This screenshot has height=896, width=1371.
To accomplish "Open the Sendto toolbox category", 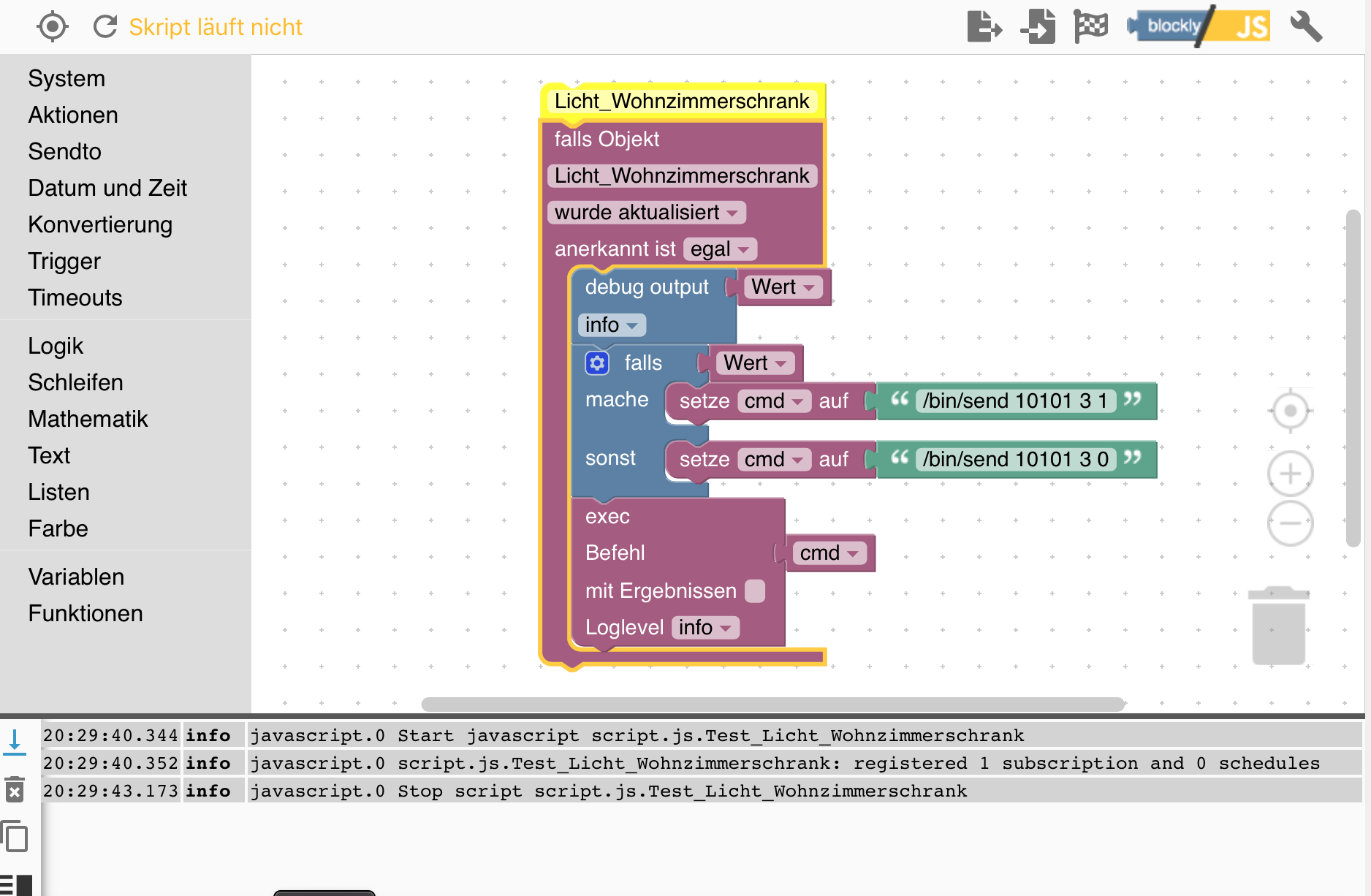I will point(64,151).
